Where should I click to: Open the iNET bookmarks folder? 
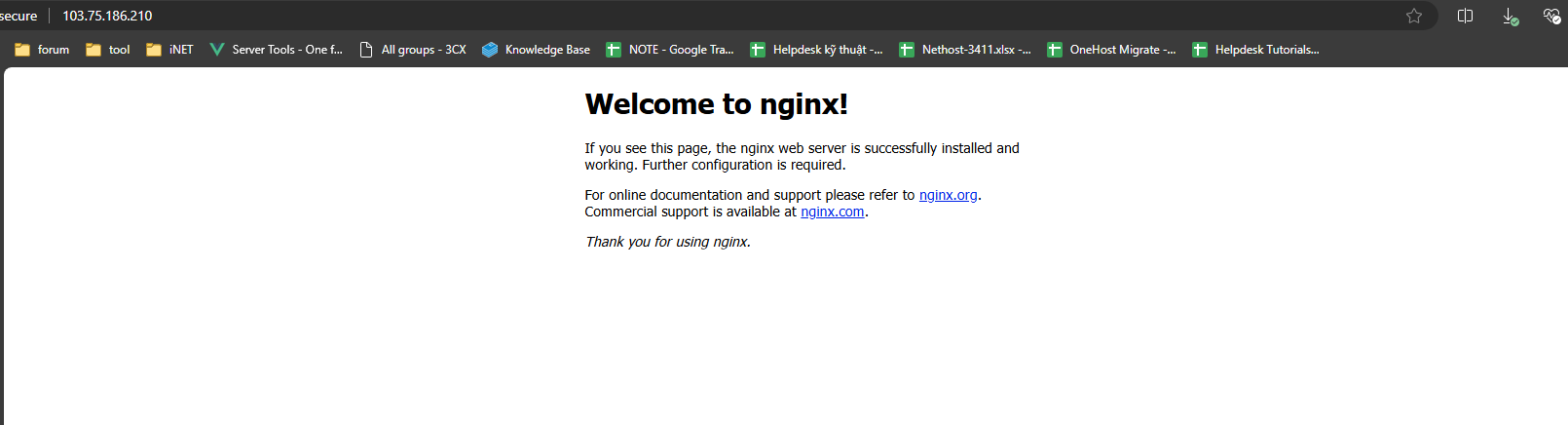pyautogui.click(x=169, y=50)
